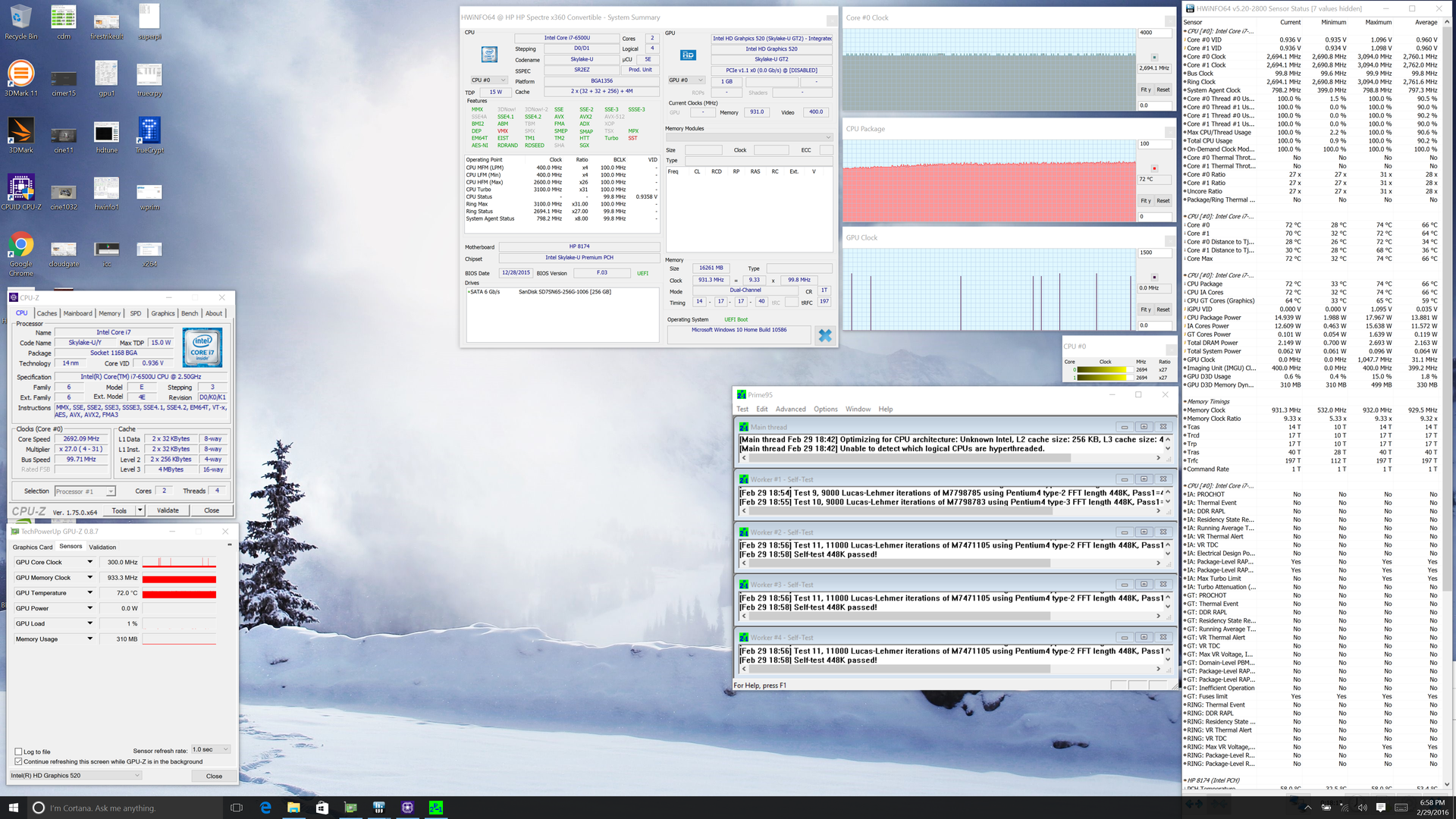Image resolution: width=1456 pixels, height=819 pixels.
Task: Click the CPU-Z Validate button
Action: coord(168,510)
